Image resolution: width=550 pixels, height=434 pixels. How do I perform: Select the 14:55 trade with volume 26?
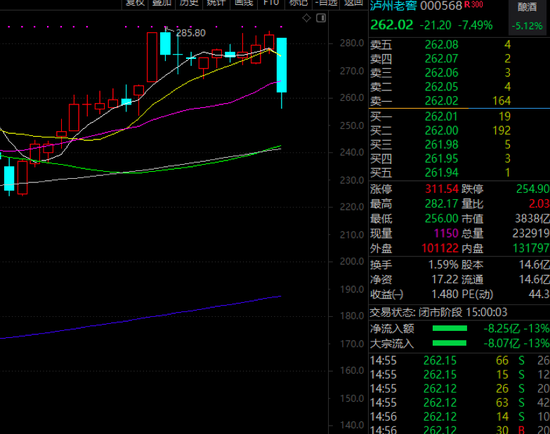pos(460,389)
